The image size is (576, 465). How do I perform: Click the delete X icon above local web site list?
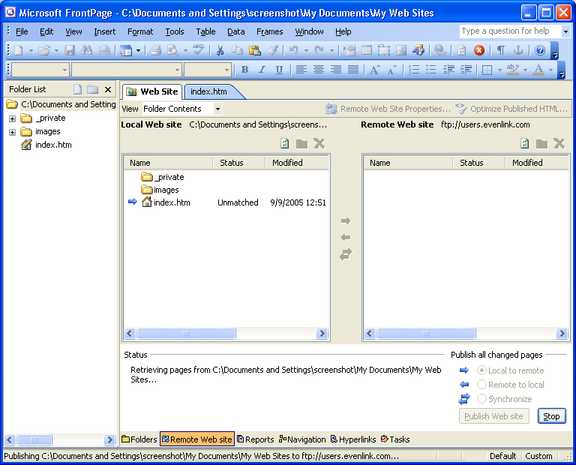click(x=319, y=143)
